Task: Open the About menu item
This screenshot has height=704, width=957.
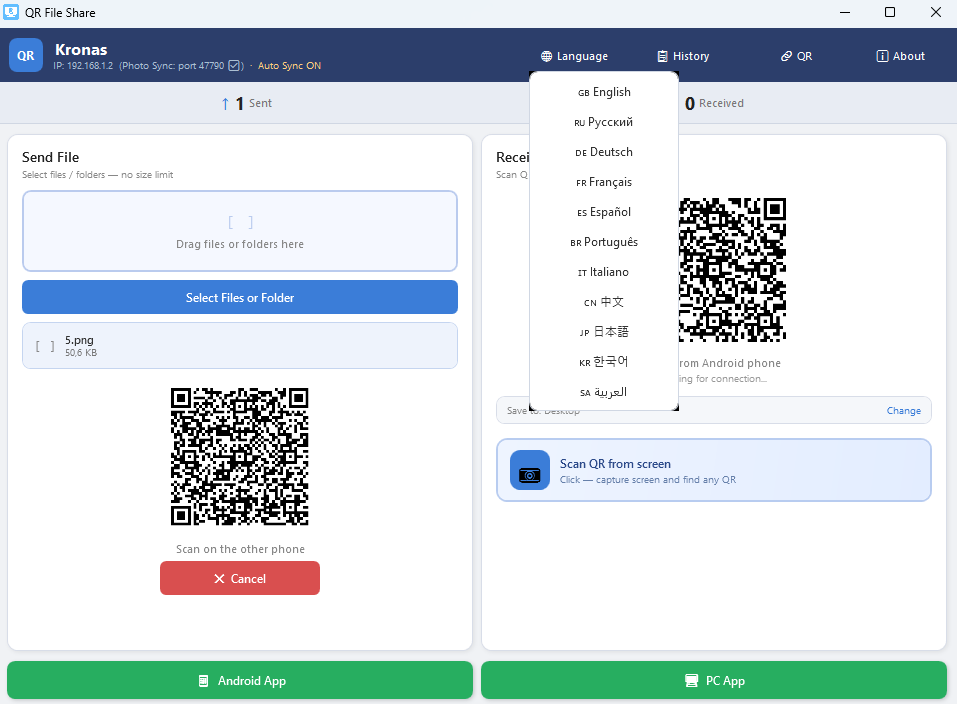Action: (x=899, y=56)
